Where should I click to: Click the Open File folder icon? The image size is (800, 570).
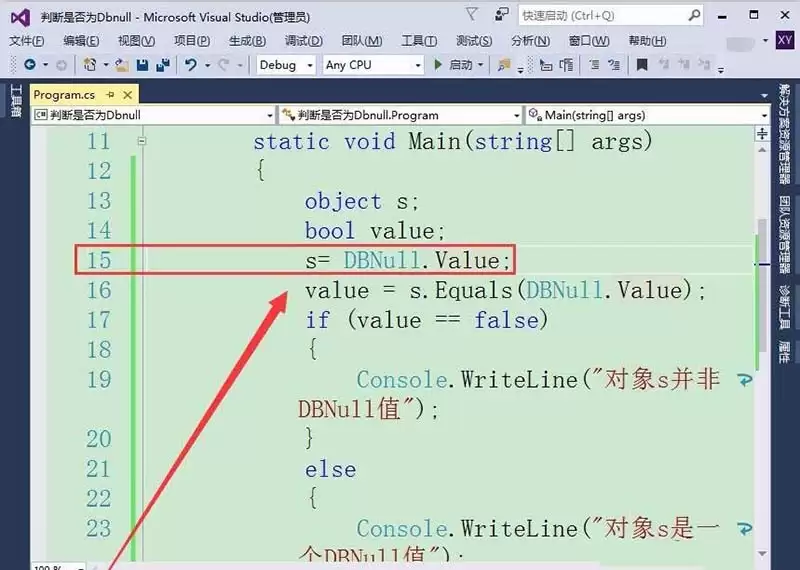[121, 65]
